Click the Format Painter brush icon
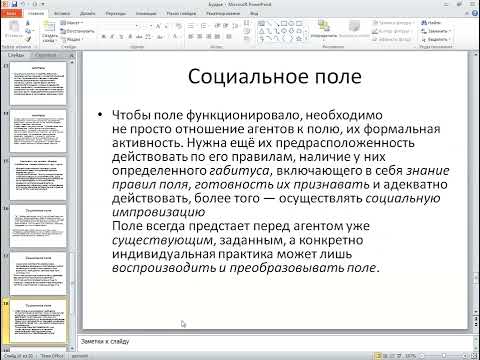The height and width of the screenshot is (360, 480). coord(28,39)
